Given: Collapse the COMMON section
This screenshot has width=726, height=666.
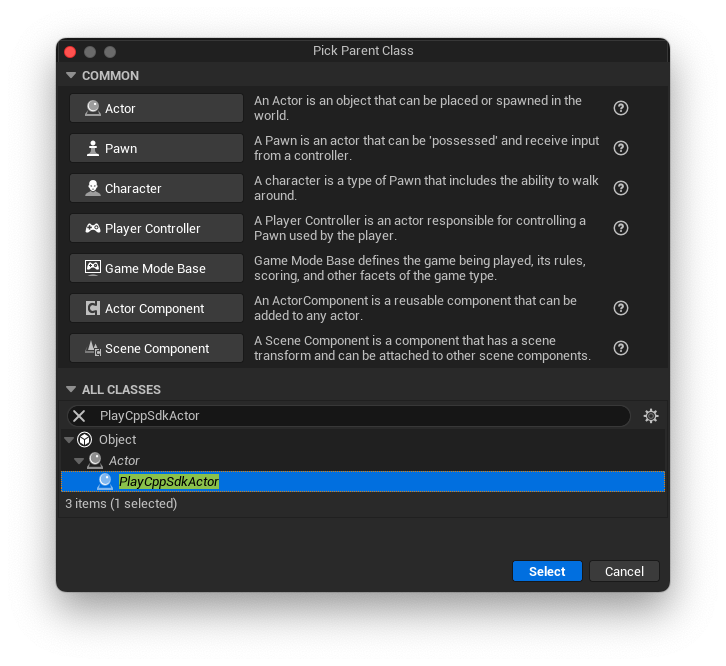Looking at the screenshot, I should pos(71,76).
